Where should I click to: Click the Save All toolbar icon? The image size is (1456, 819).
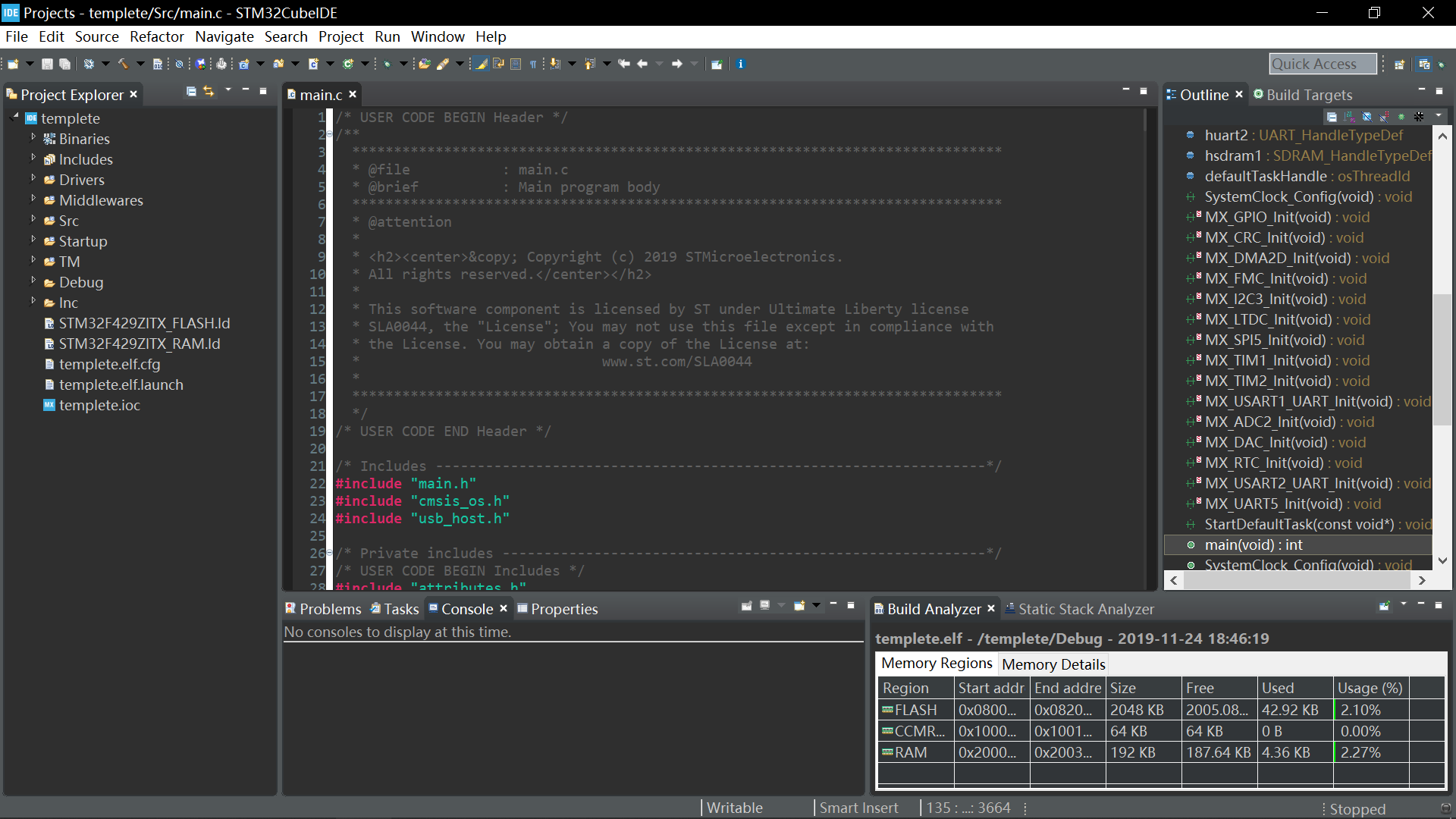[x=65, y=64]
